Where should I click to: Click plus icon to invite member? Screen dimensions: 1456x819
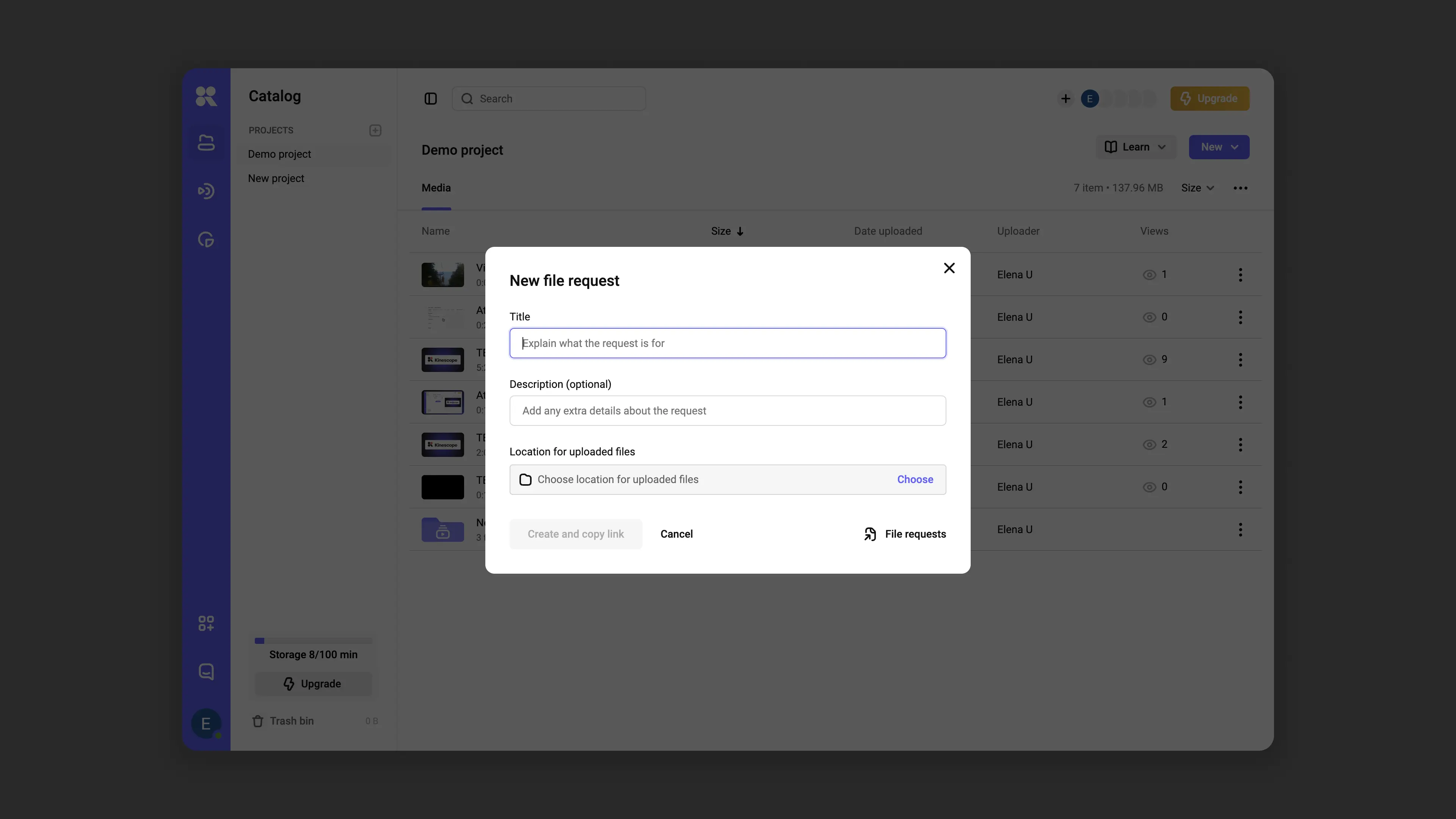pos(1065,99)
